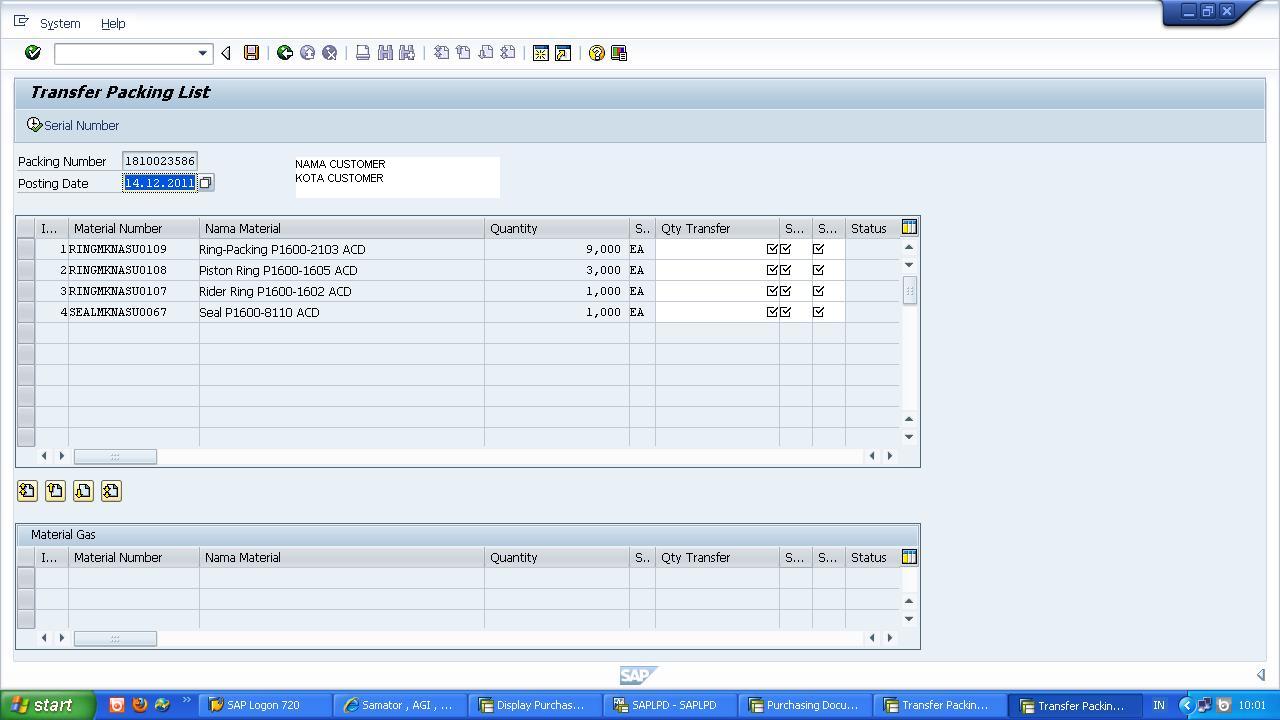
Task: Click the Cancel X toolbar icon
Action: pos(329,53)
